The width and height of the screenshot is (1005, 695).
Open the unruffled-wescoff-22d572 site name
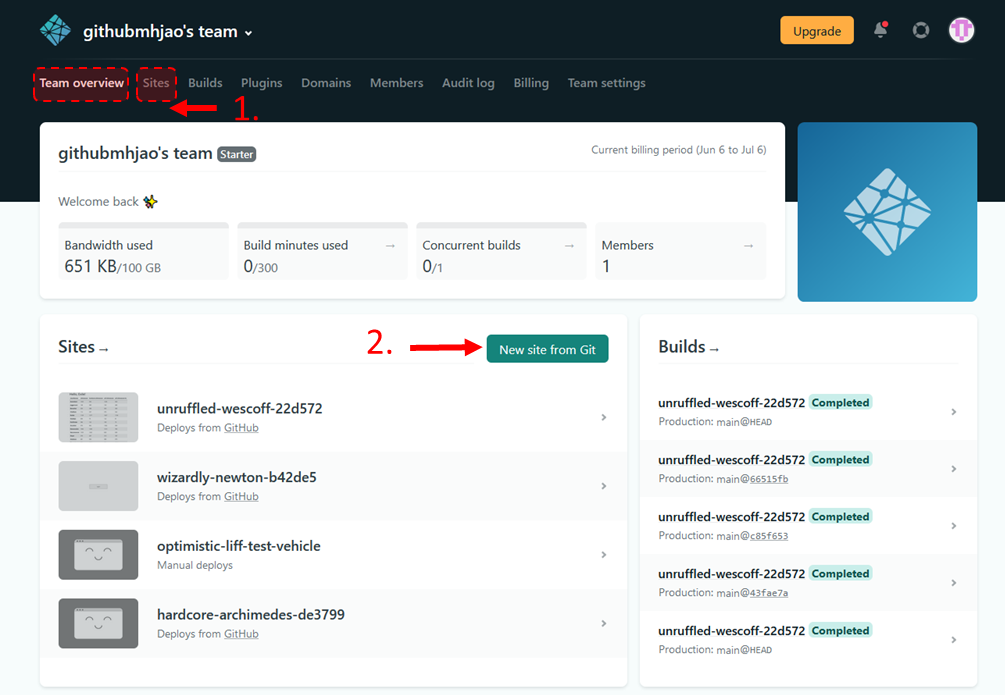[240, 408]
